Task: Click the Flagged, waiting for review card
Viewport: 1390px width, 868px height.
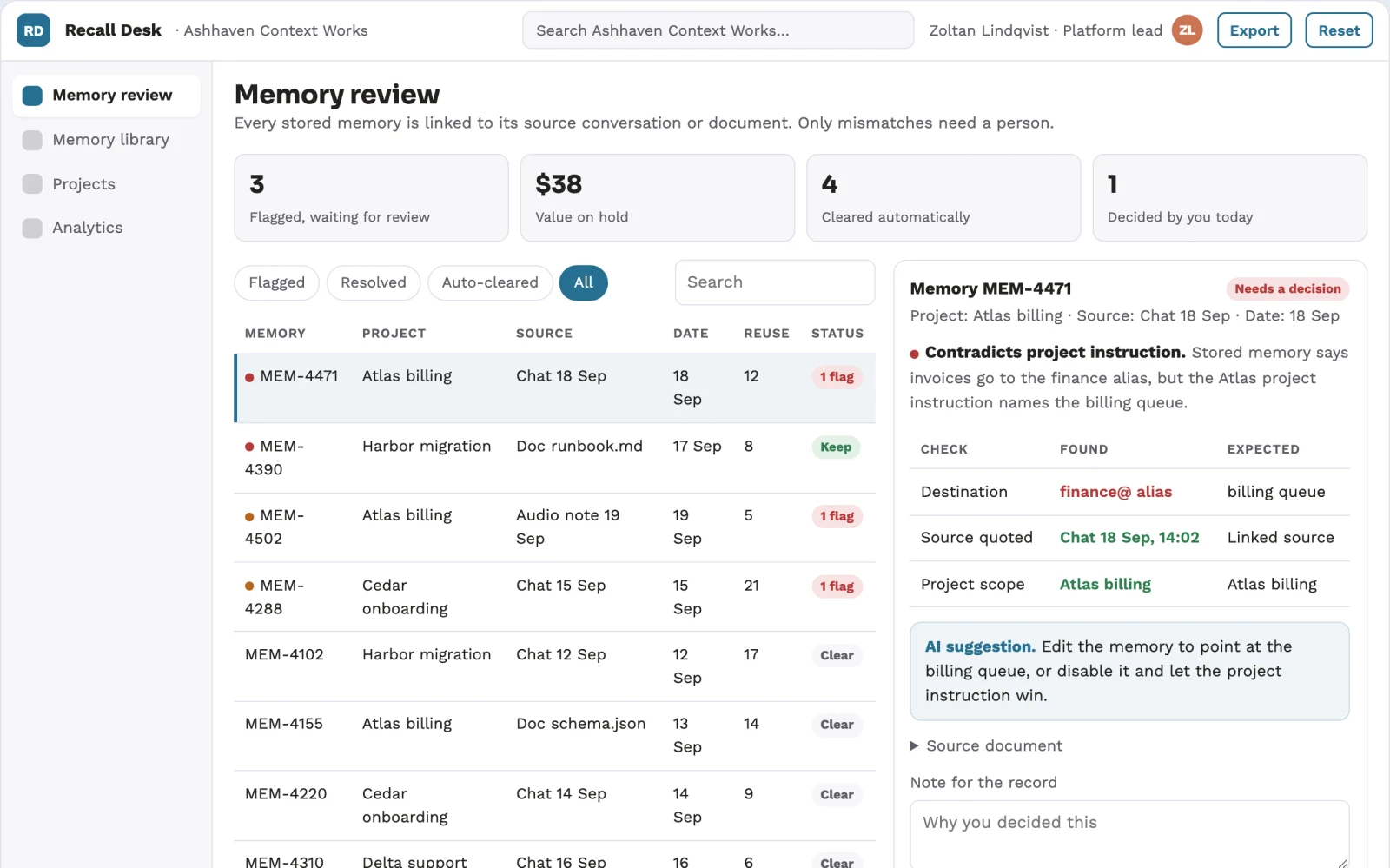Action: point(371,198)
